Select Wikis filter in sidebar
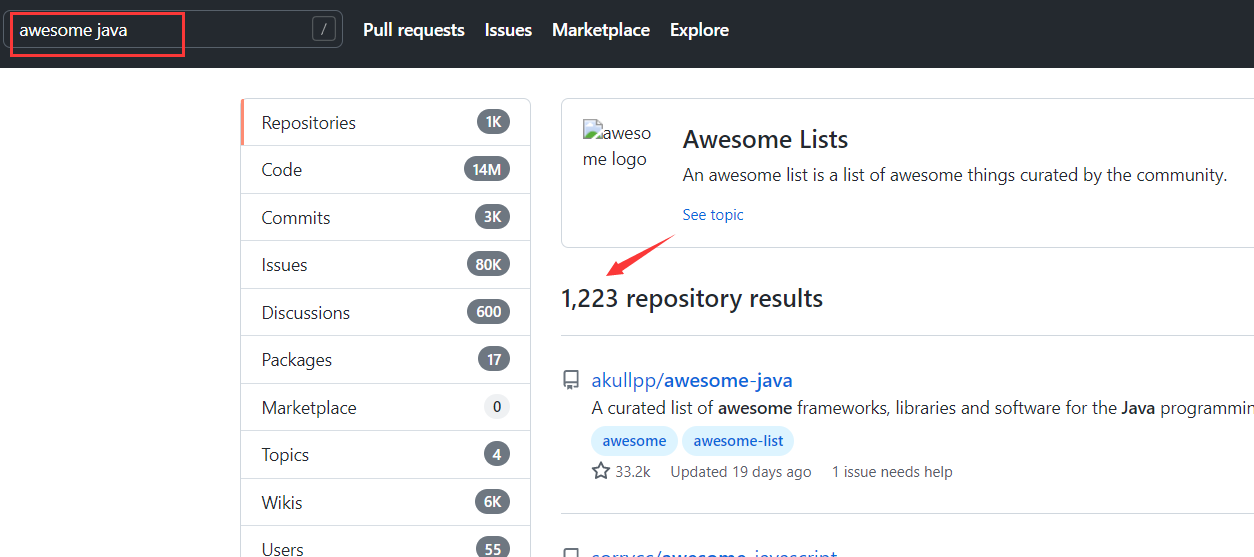The width and height of the screenshot is (1254, 557). pyautogui.click(x=386, y=502)
